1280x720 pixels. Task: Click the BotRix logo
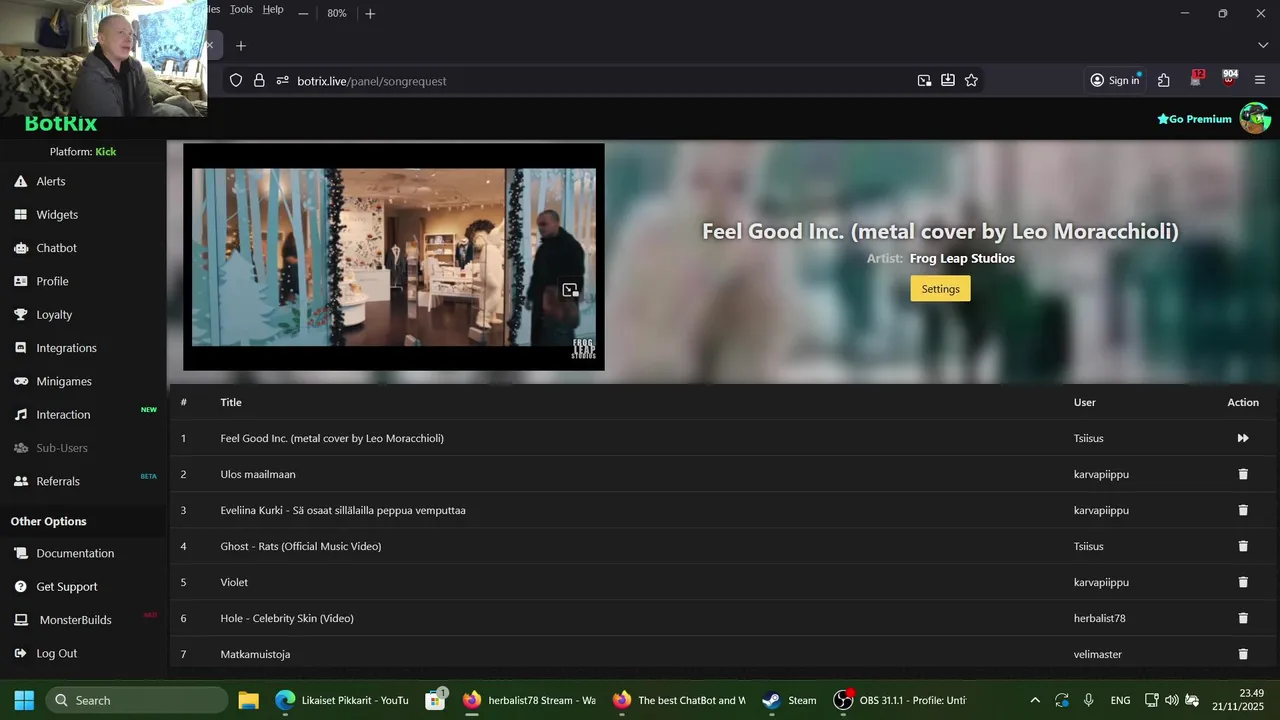pos(61,124)
